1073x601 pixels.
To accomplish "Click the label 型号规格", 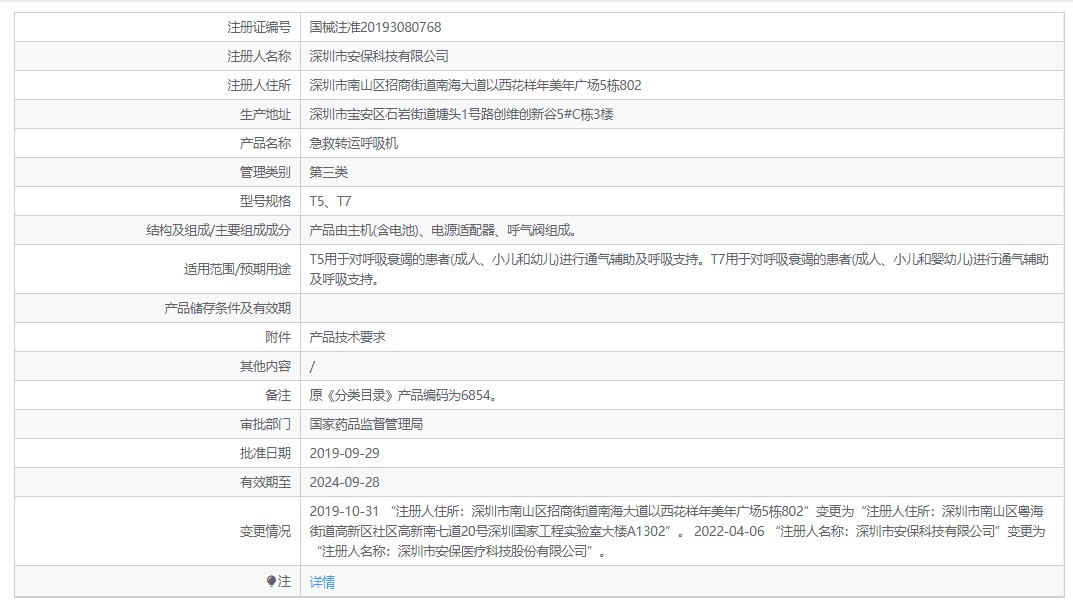I will 265,201.
